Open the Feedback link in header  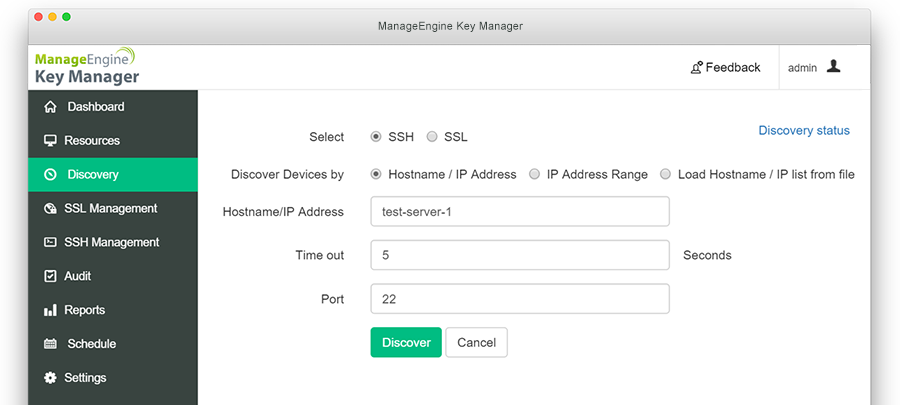(725, 68)
